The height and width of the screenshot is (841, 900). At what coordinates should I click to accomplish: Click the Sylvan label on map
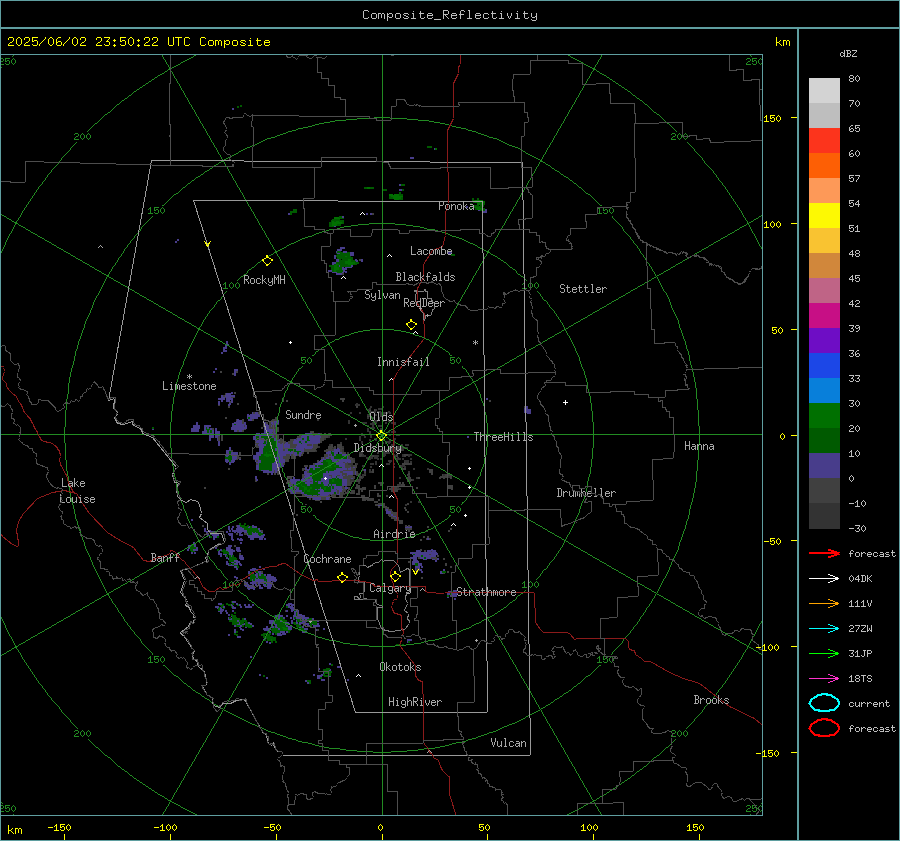click(x=382, y=295)
